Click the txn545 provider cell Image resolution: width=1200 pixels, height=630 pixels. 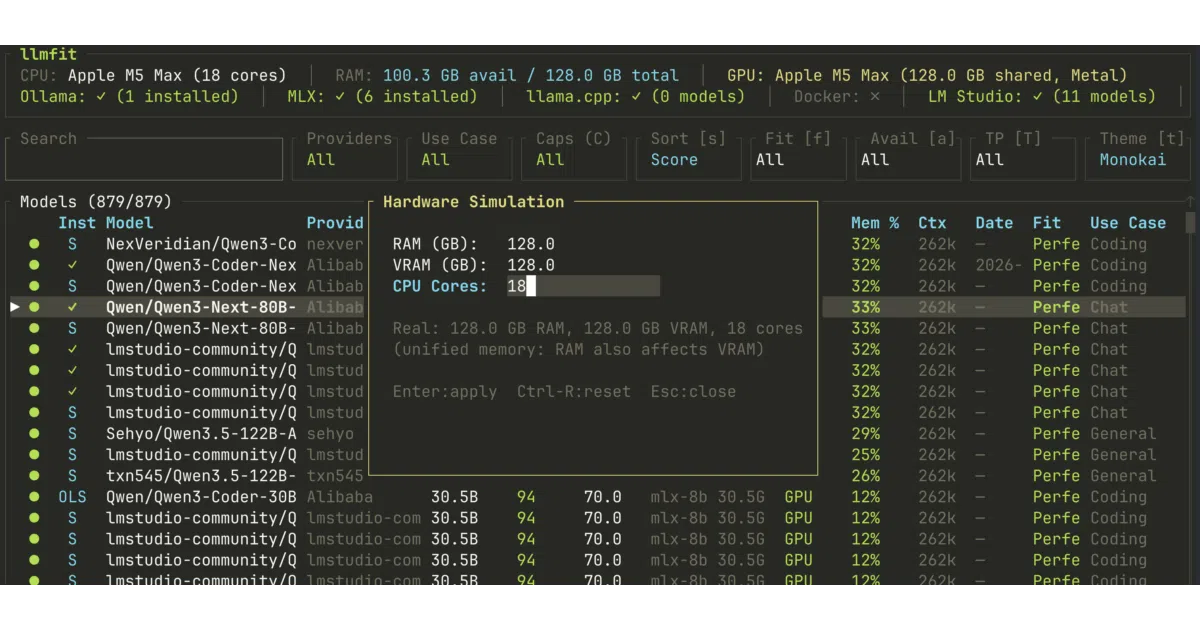[x=335, y=475]
